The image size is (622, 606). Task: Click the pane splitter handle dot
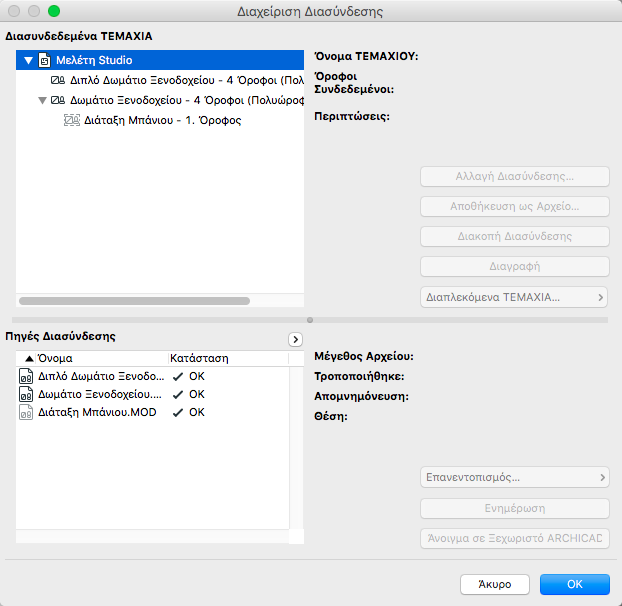[x=310, y=320]
